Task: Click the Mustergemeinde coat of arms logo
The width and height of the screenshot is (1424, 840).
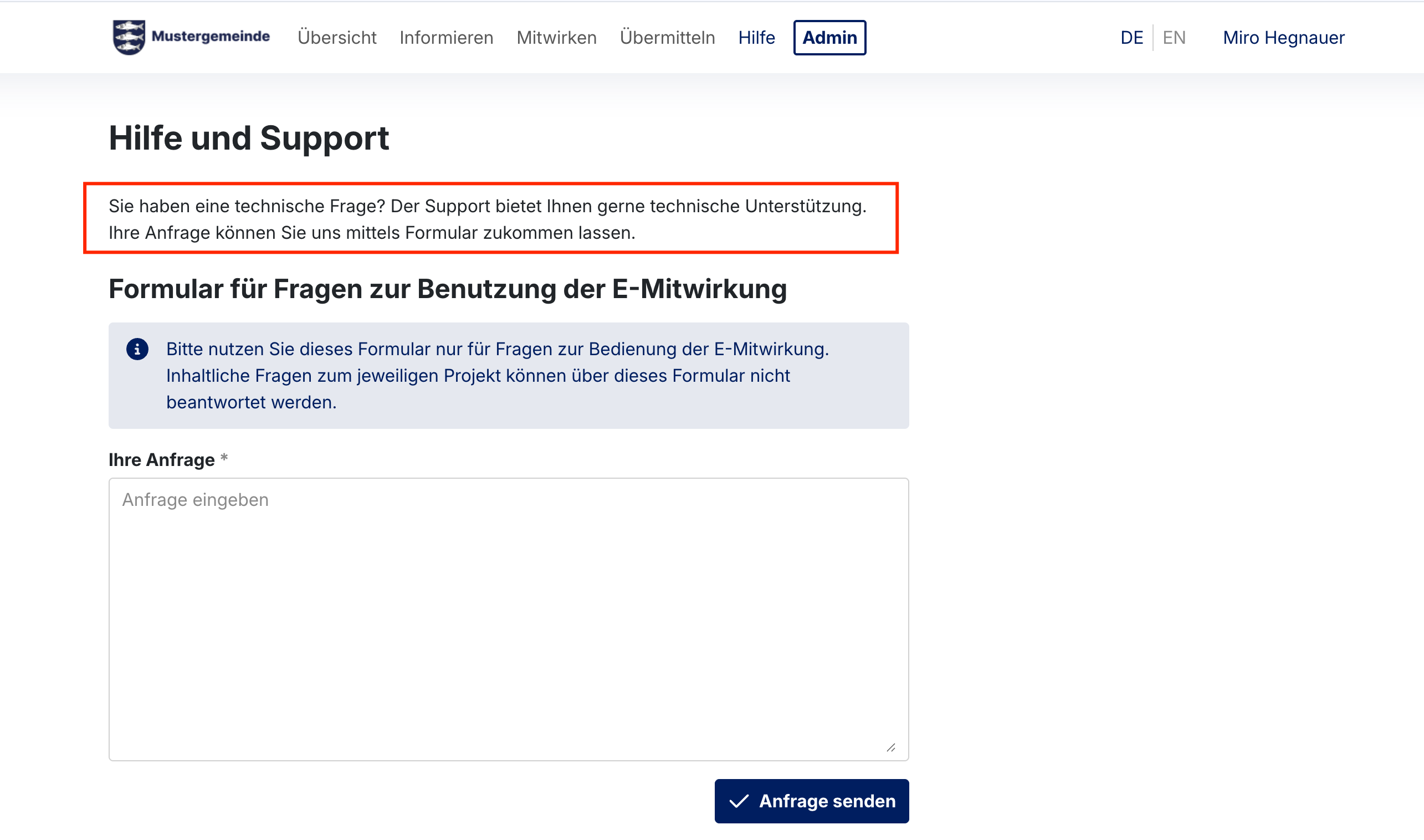Action: point(129,37)
